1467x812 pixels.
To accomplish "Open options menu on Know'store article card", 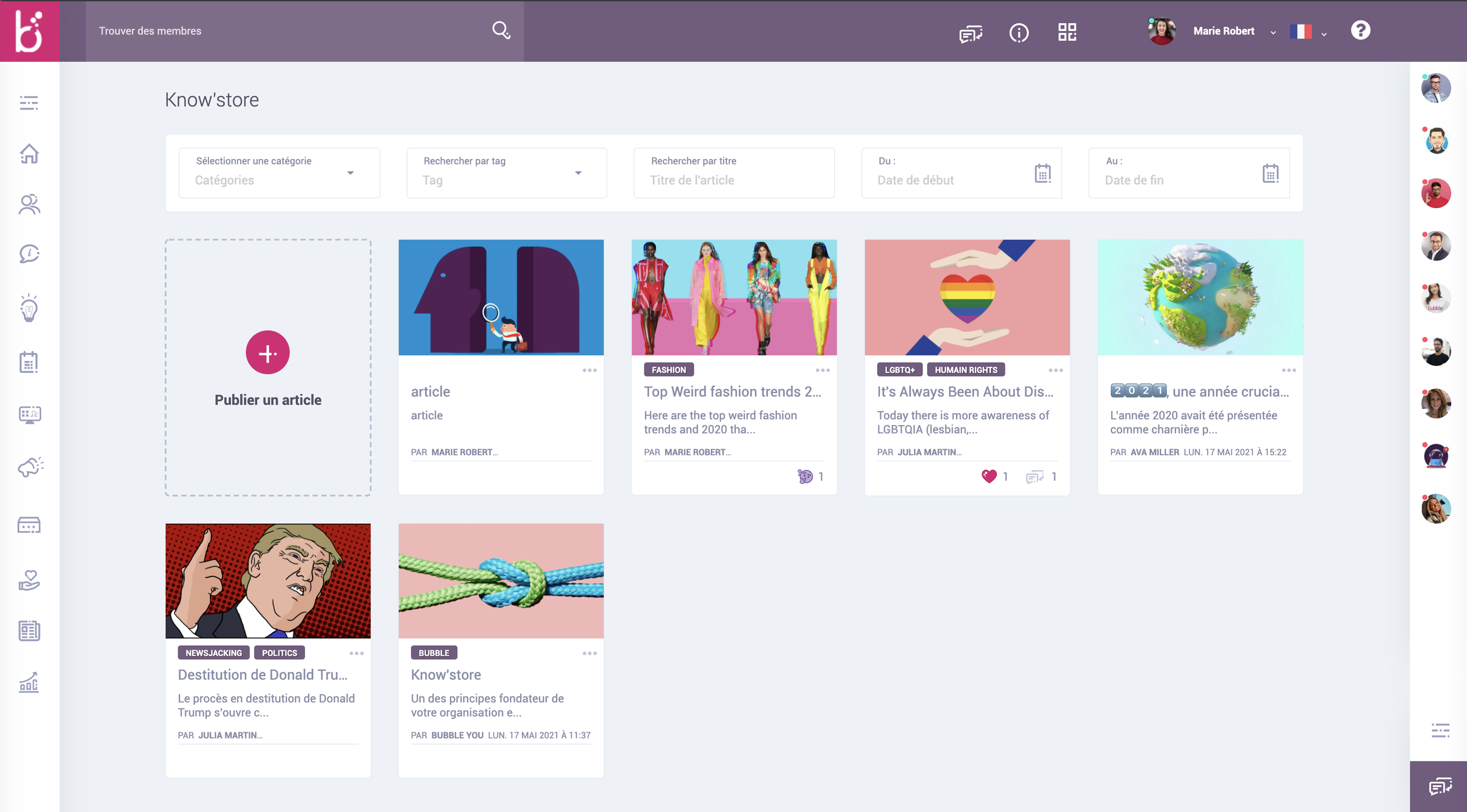I will [x=589, y=653].
